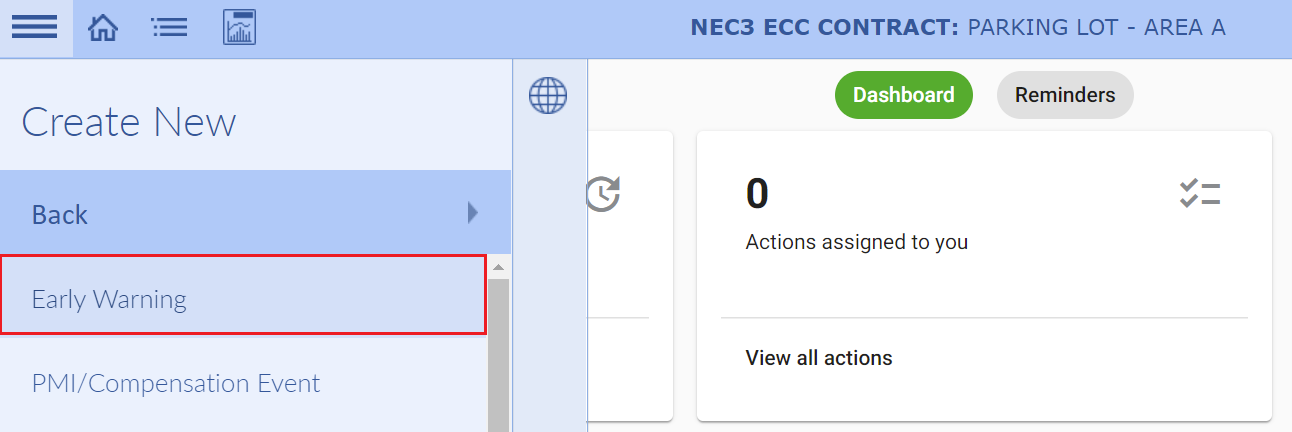Select PMI/Compensation Event option
Image resolution: width=1292 pixels, height=432 pixels.
176,383
